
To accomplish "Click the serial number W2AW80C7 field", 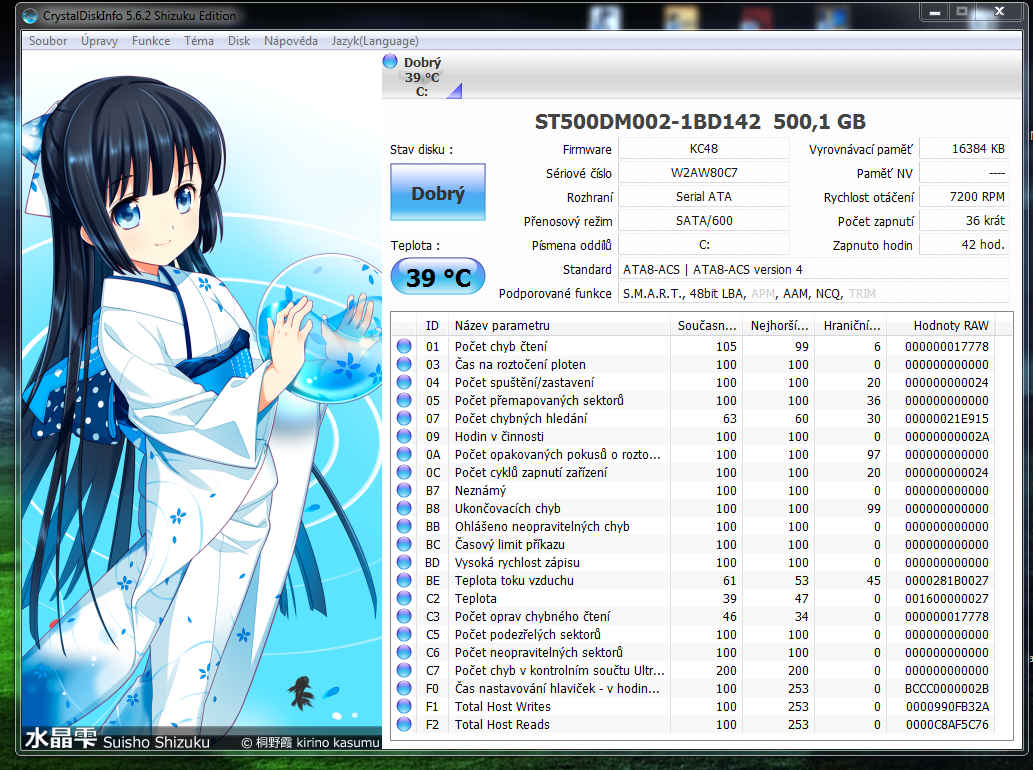I will coord(704,173).
